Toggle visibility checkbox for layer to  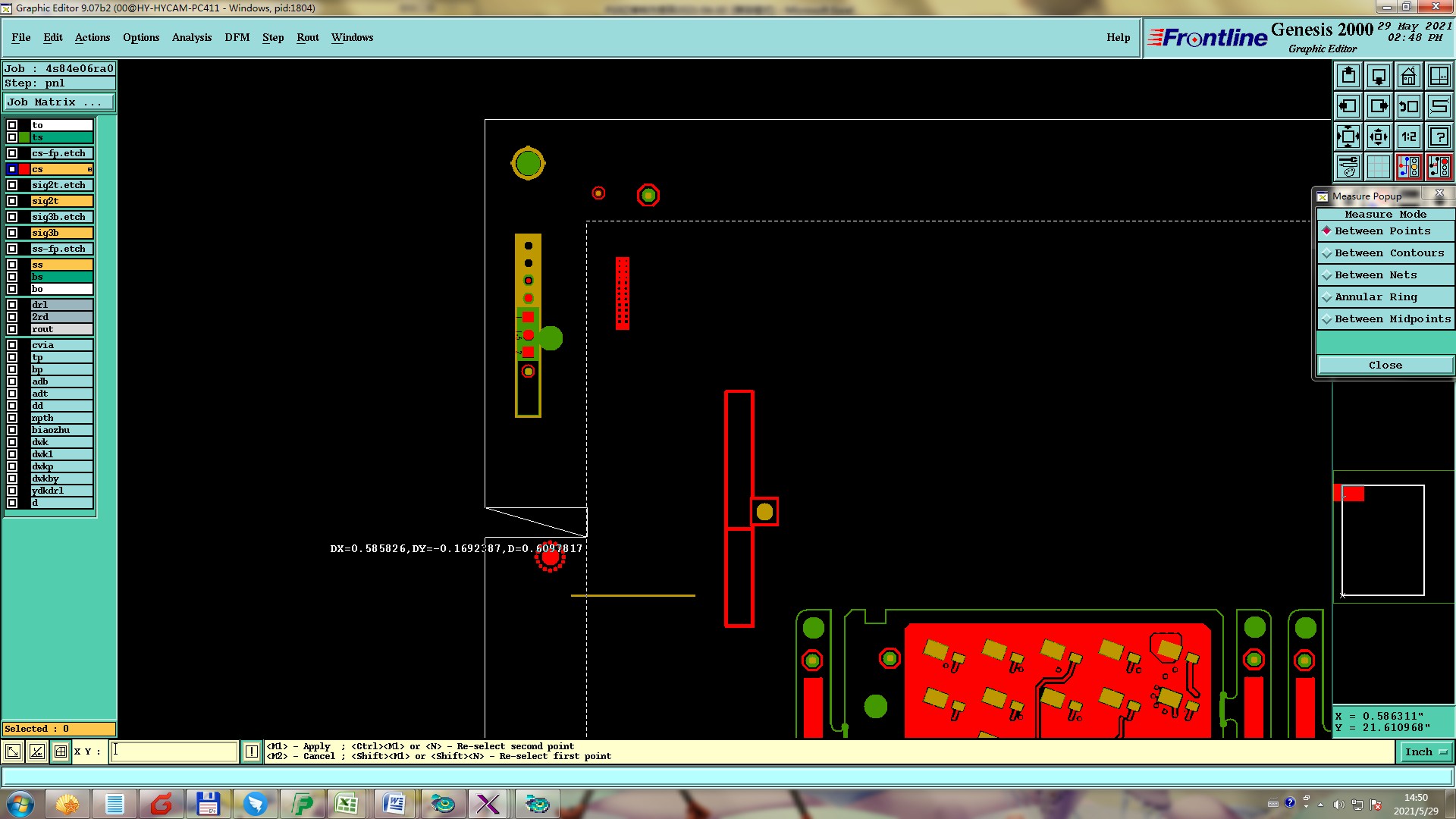(x=12, y=125)
